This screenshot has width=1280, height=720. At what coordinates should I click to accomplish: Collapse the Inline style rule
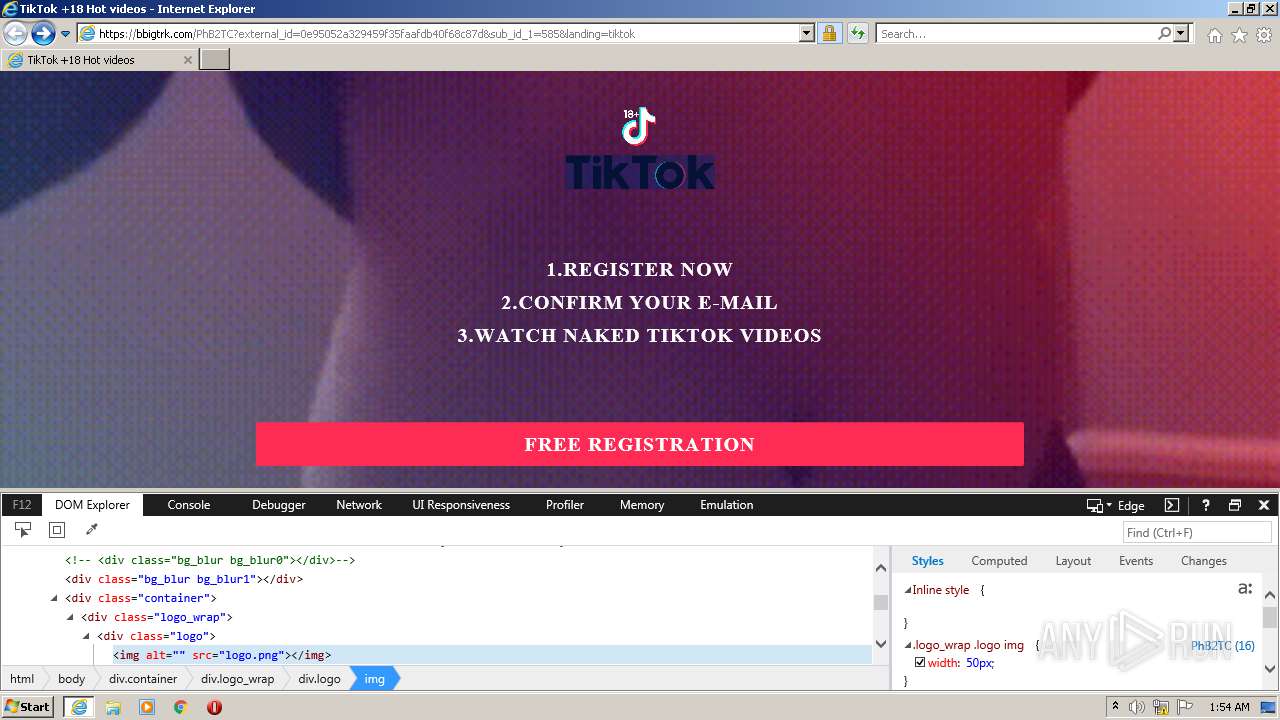click(908, 590)
